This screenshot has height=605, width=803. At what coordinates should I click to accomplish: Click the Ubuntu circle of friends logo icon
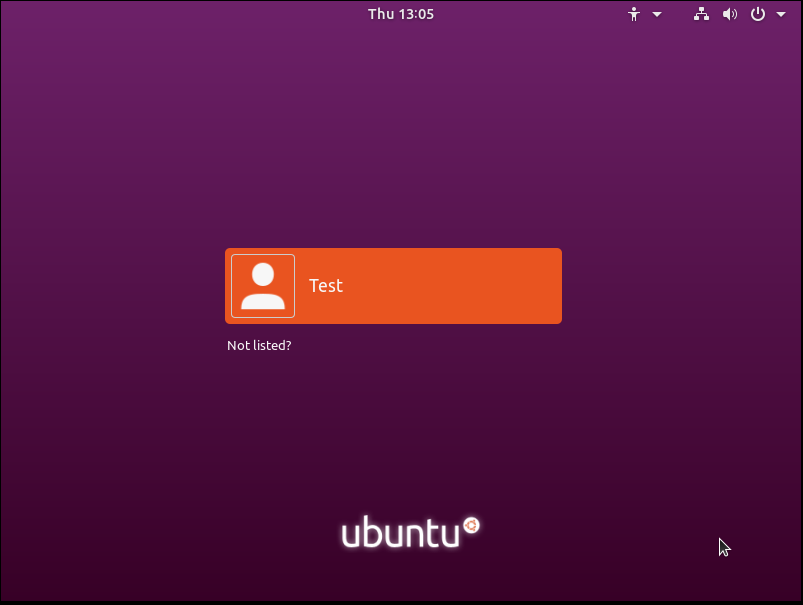472,525
